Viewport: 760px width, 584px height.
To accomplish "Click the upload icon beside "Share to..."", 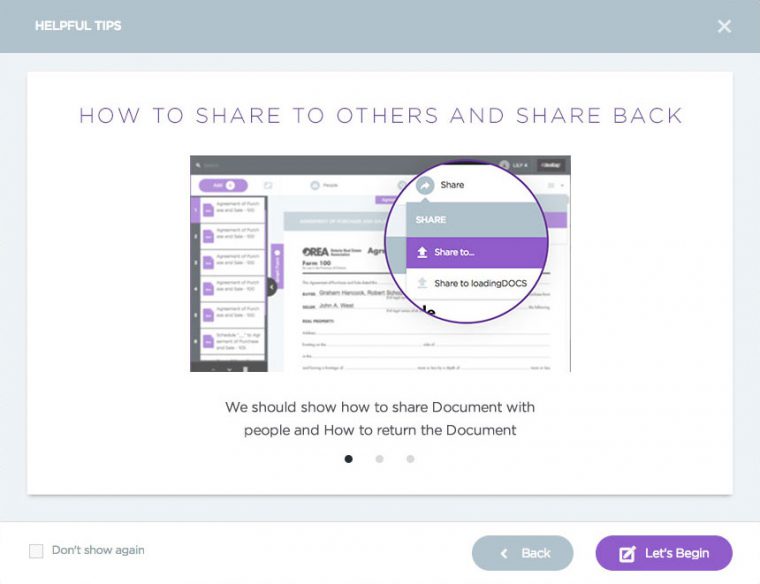I will click(x=423, y=252).
